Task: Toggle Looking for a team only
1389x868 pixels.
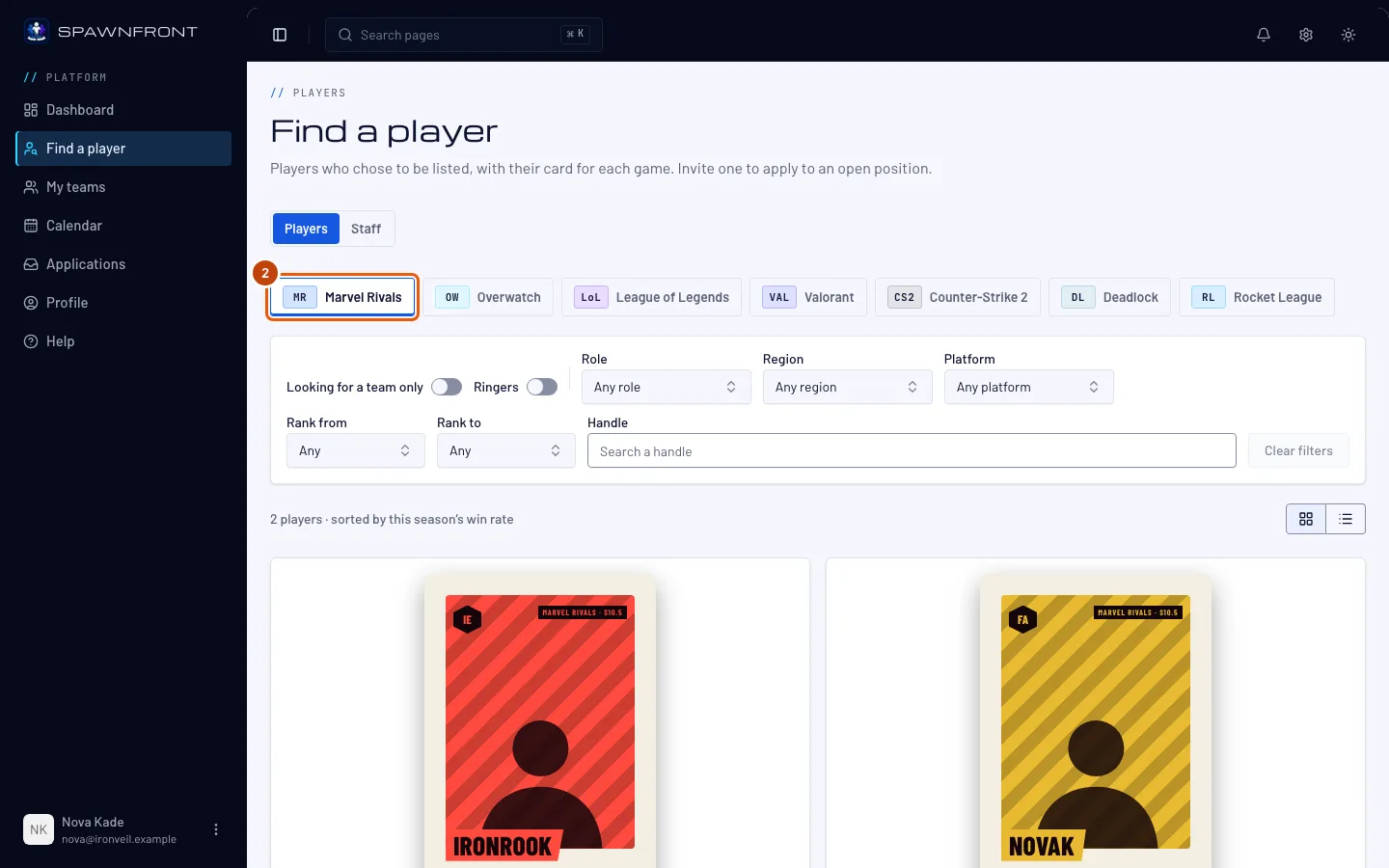Action: (447, 387)
